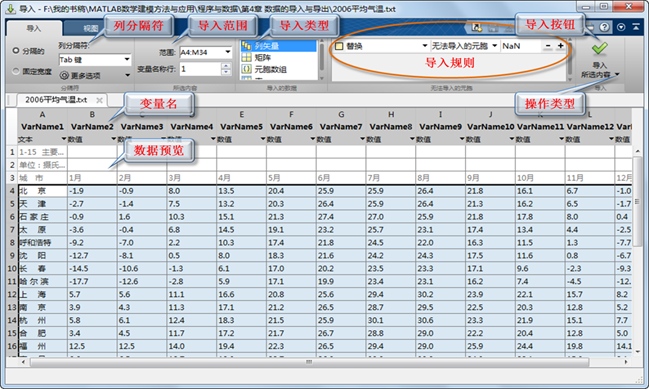Open the 文本 type dropdown for VarName1

(x=64, y=139)
